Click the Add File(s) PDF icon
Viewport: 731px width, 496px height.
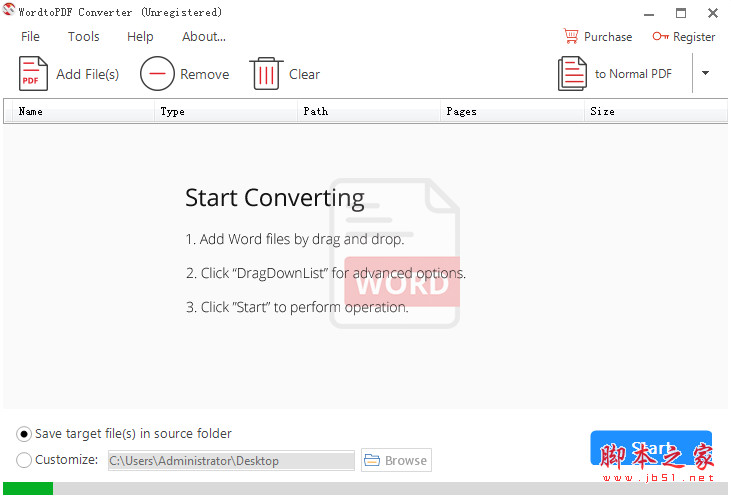tap(33, 74)
